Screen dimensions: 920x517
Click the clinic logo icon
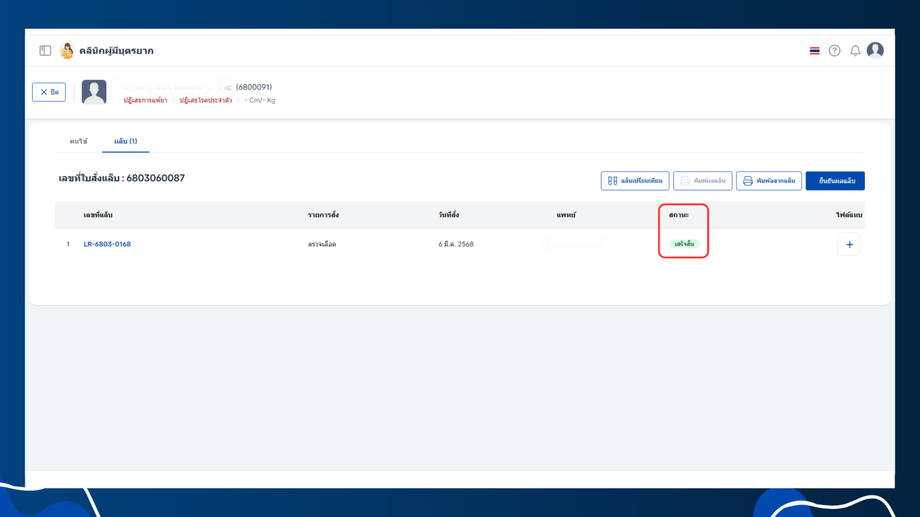click(x=67, y=50)
